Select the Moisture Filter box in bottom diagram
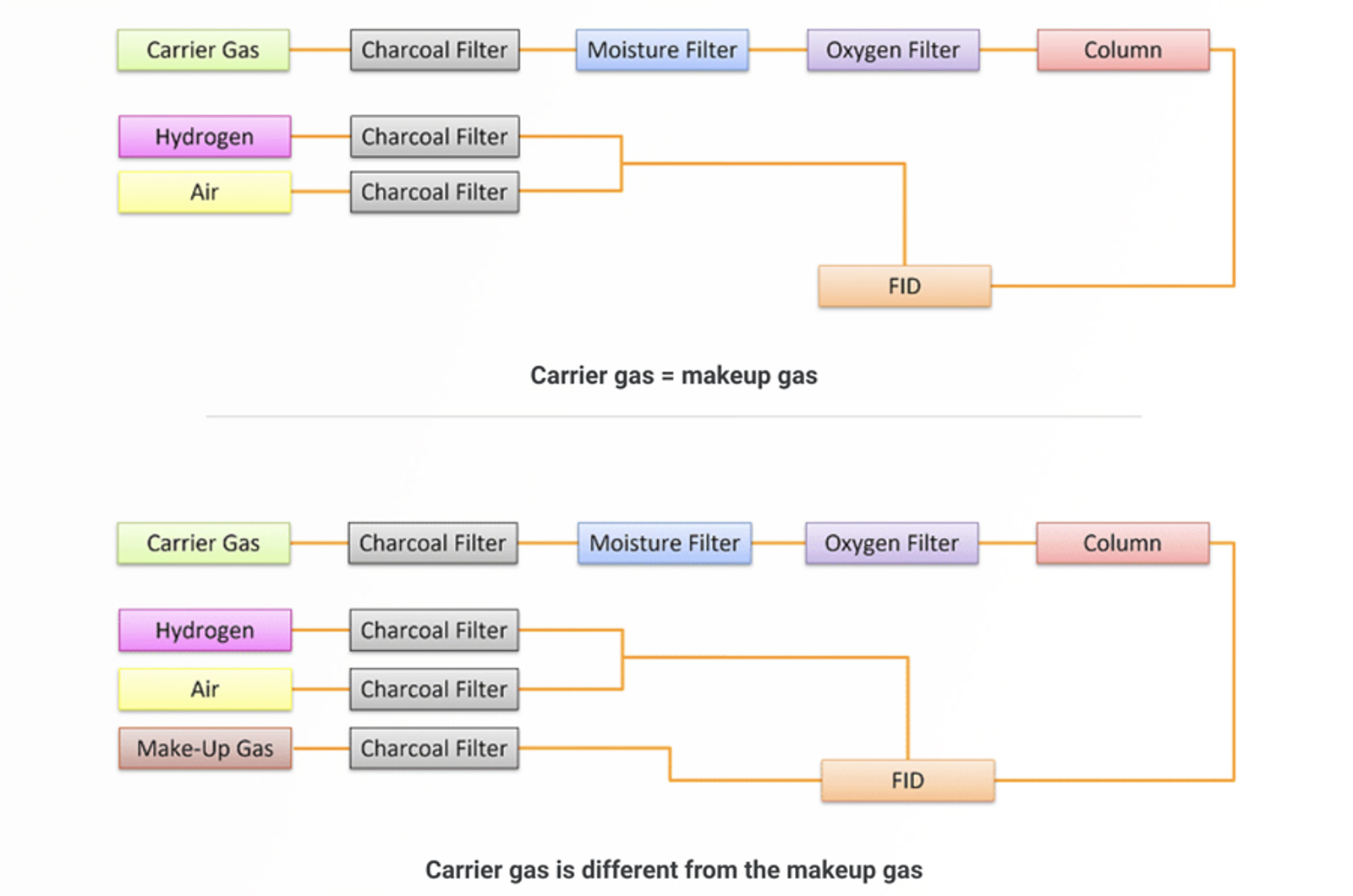 pyautogui.click(x=665, y=543)
